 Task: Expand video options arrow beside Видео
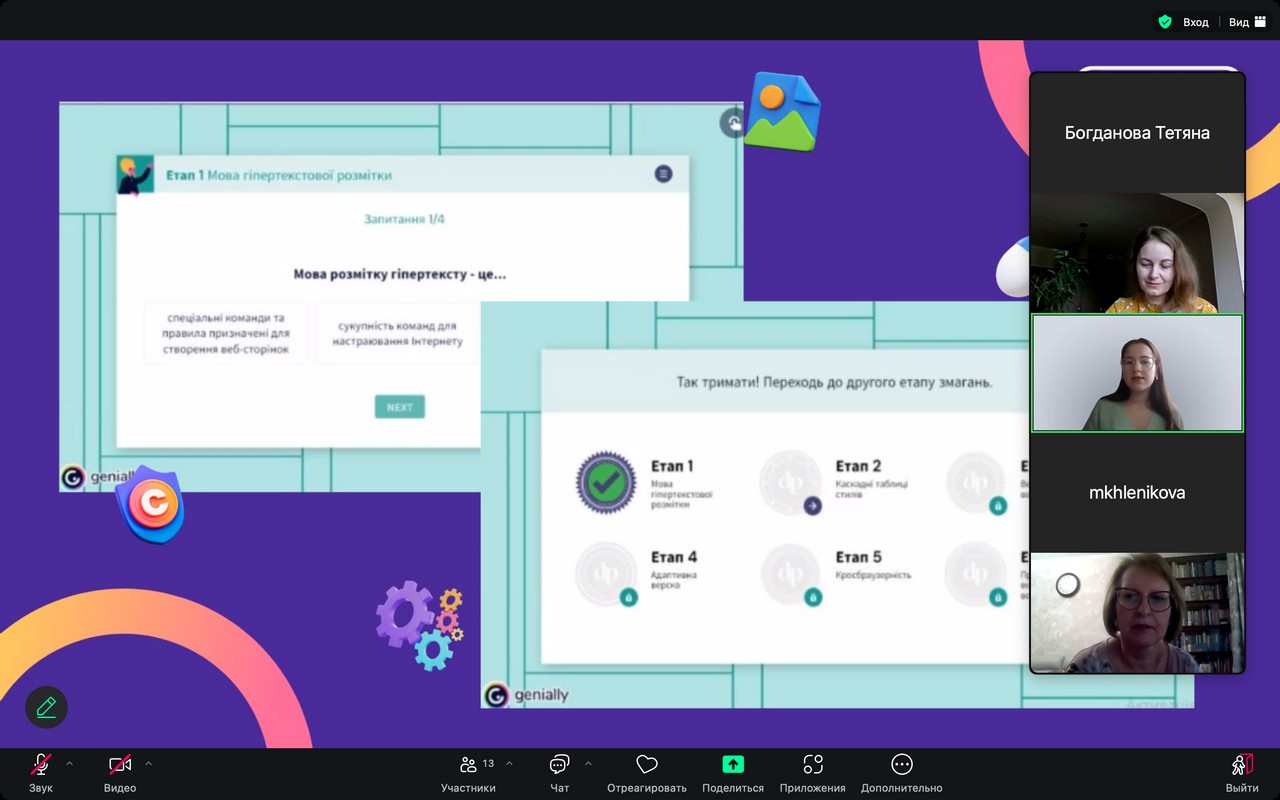[148, 764]
